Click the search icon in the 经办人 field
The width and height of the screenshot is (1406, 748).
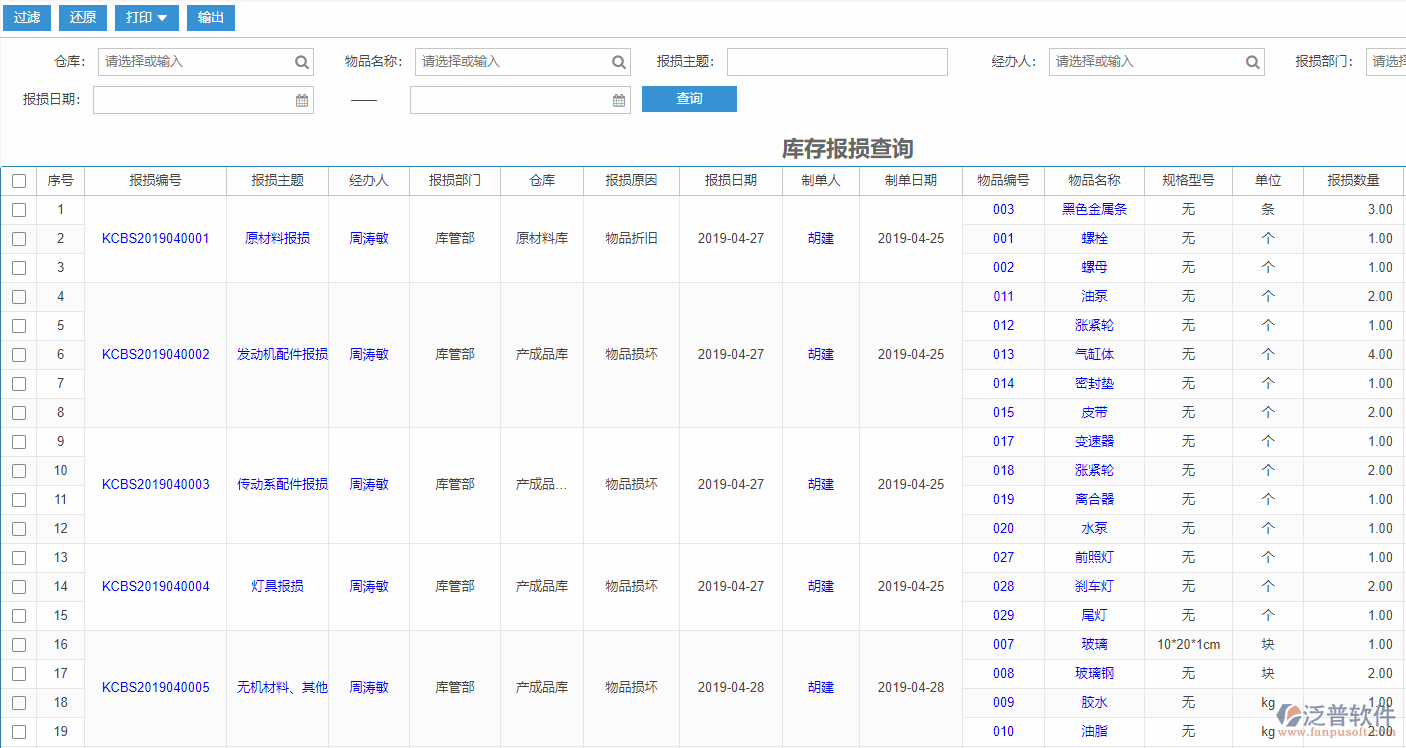1252,61
